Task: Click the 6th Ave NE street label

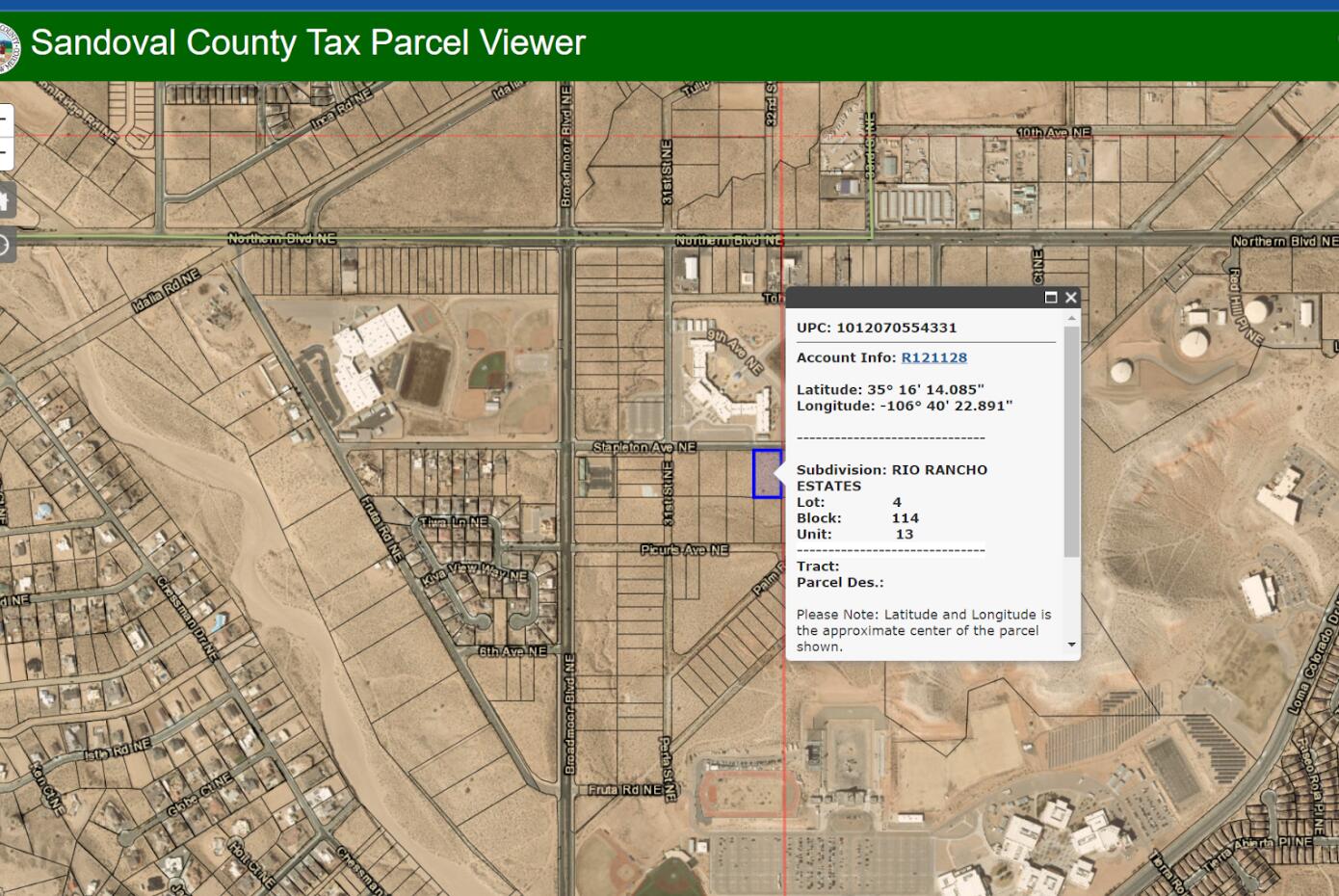Action: [512, 651]
